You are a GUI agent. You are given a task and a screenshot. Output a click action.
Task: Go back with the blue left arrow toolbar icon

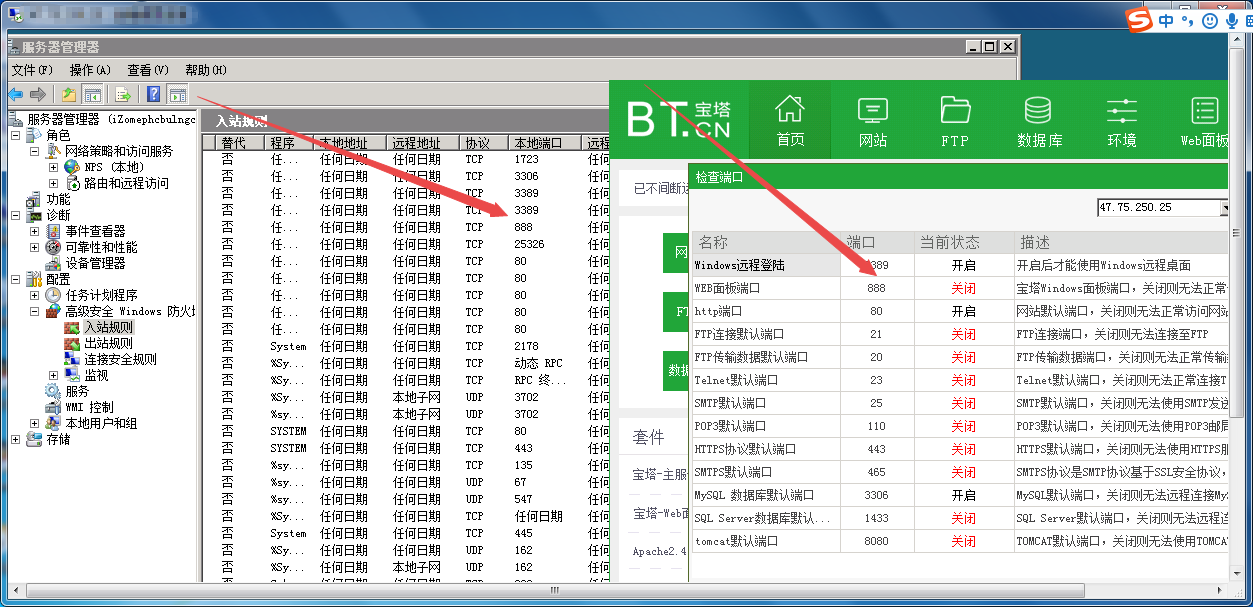click(x=16, y=95)
